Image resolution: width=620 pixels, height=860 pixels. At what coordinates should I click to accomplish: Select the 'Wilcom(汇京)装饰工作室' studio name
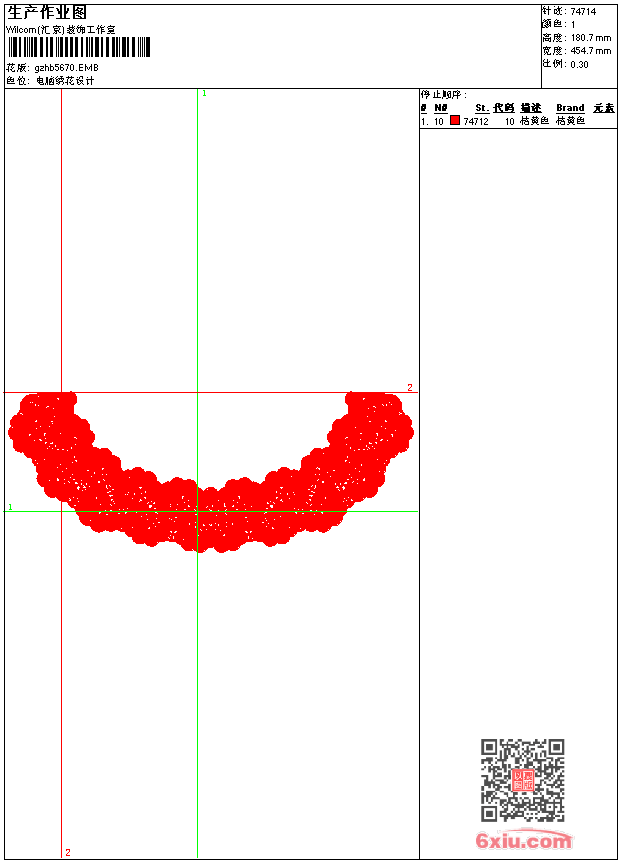[61, 30]
